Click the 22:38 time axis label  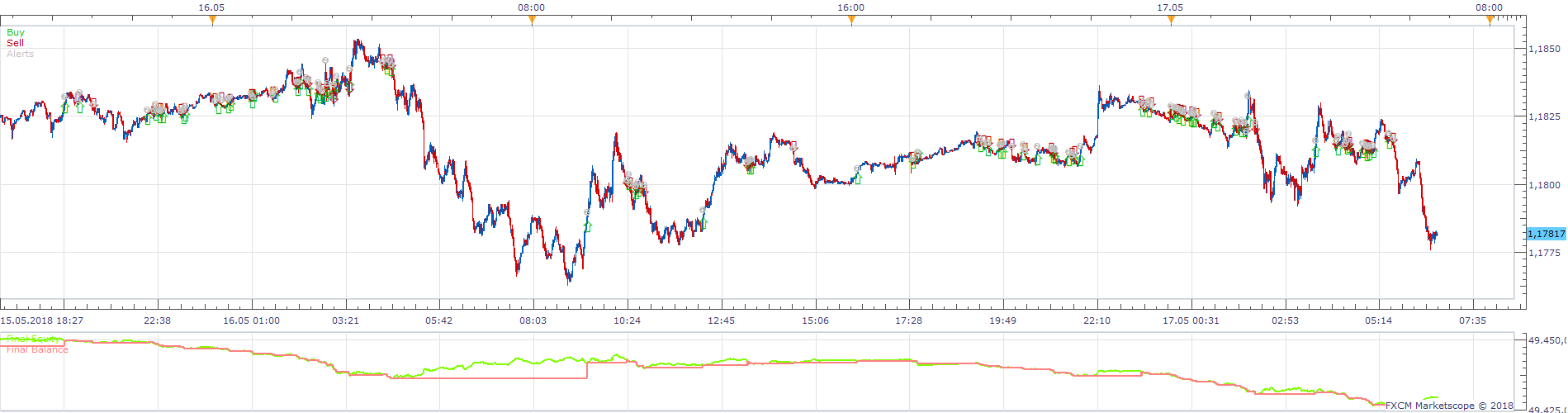pyautogui.click(x=157, y=320)
